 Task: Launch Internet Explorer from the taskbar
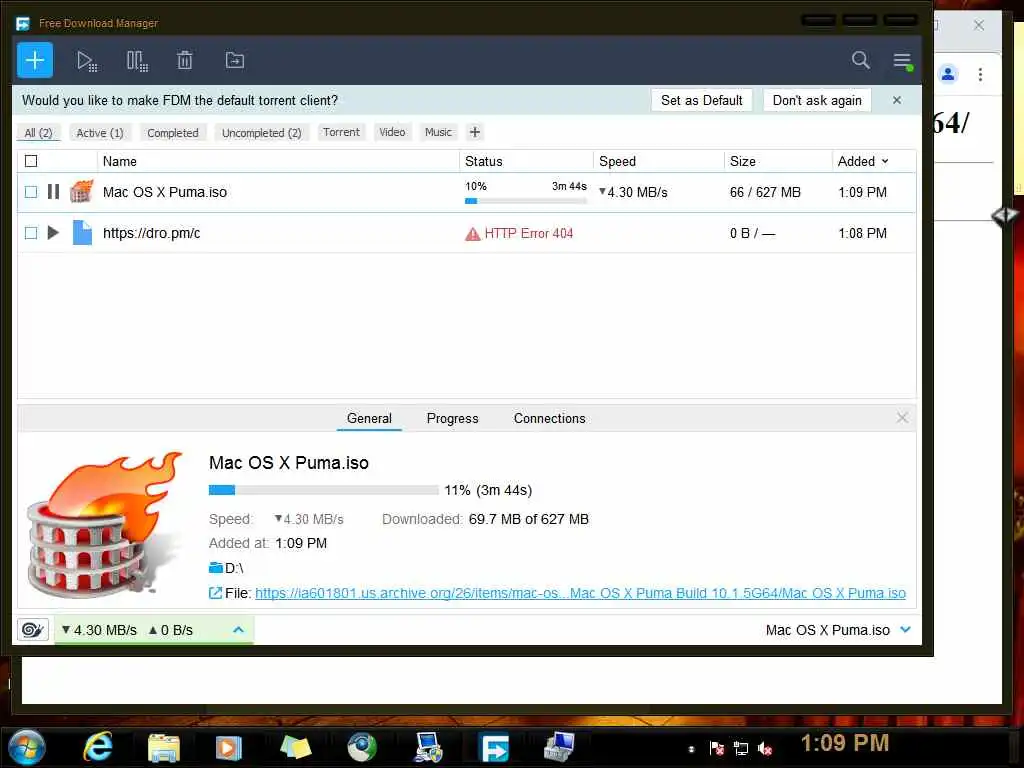click(x=98, y=746)
